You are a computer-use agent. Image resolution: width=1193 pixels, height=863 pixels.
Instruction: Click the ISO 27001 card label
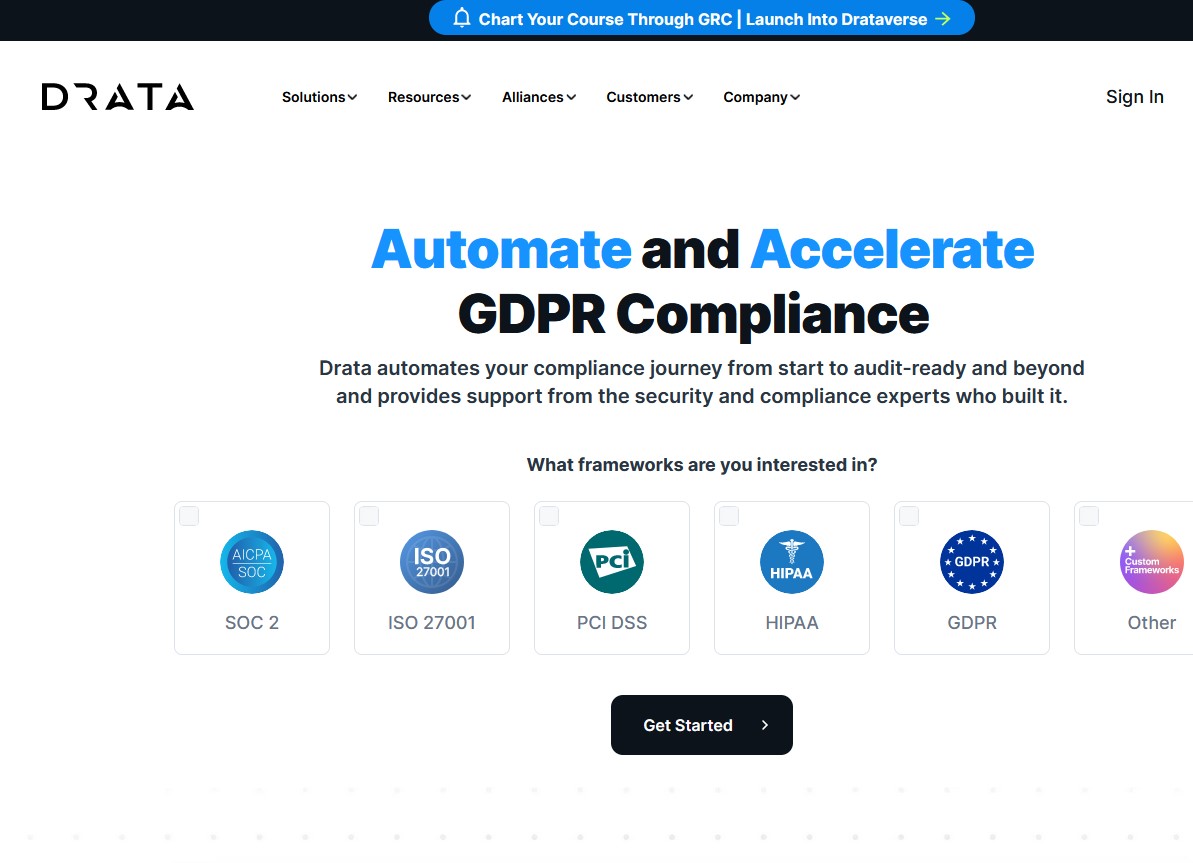pyautogui.click(x=432, y=623)
